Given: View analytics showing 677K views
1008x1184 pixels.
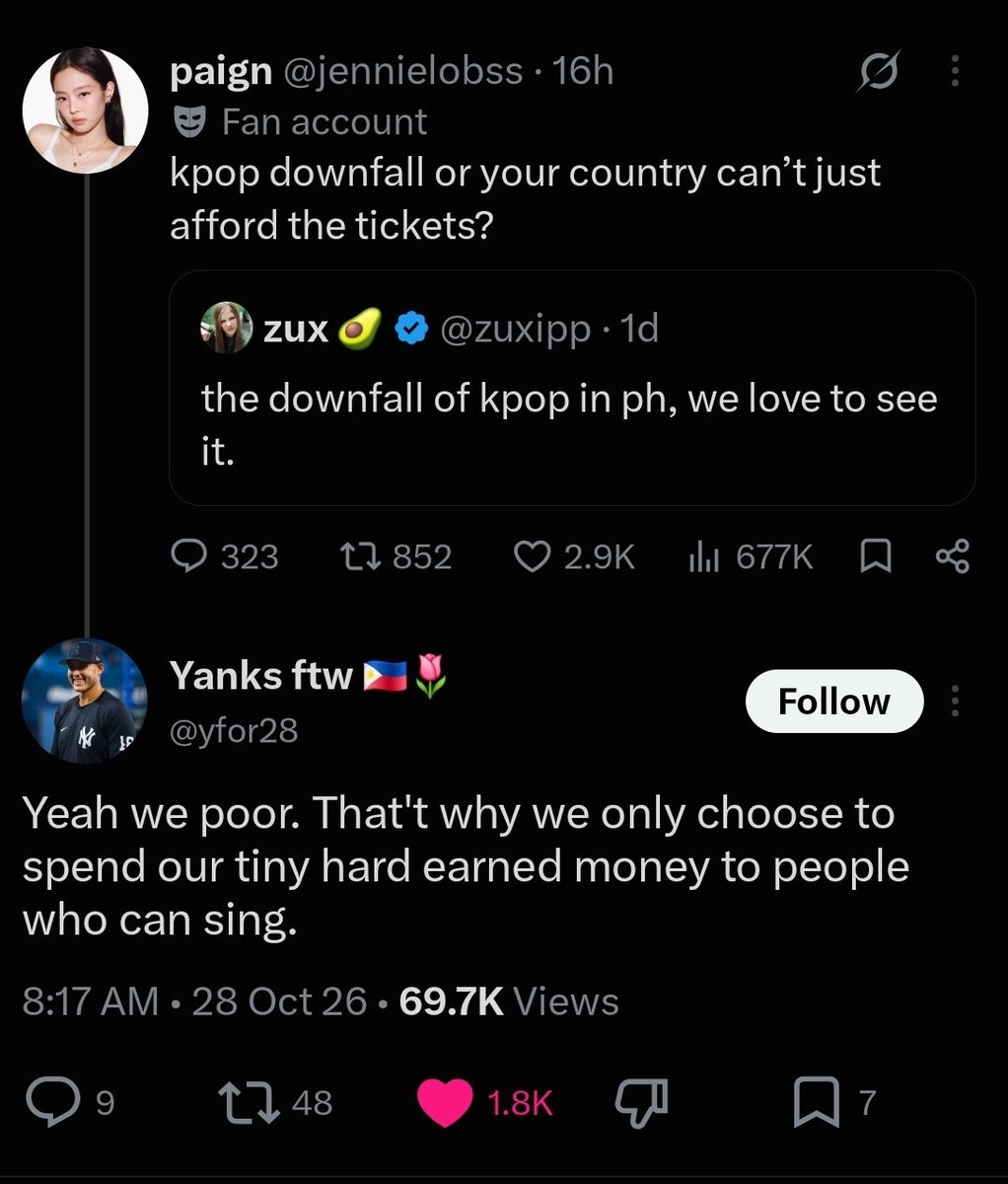Looking at the screenshot, I should point(750,557).
